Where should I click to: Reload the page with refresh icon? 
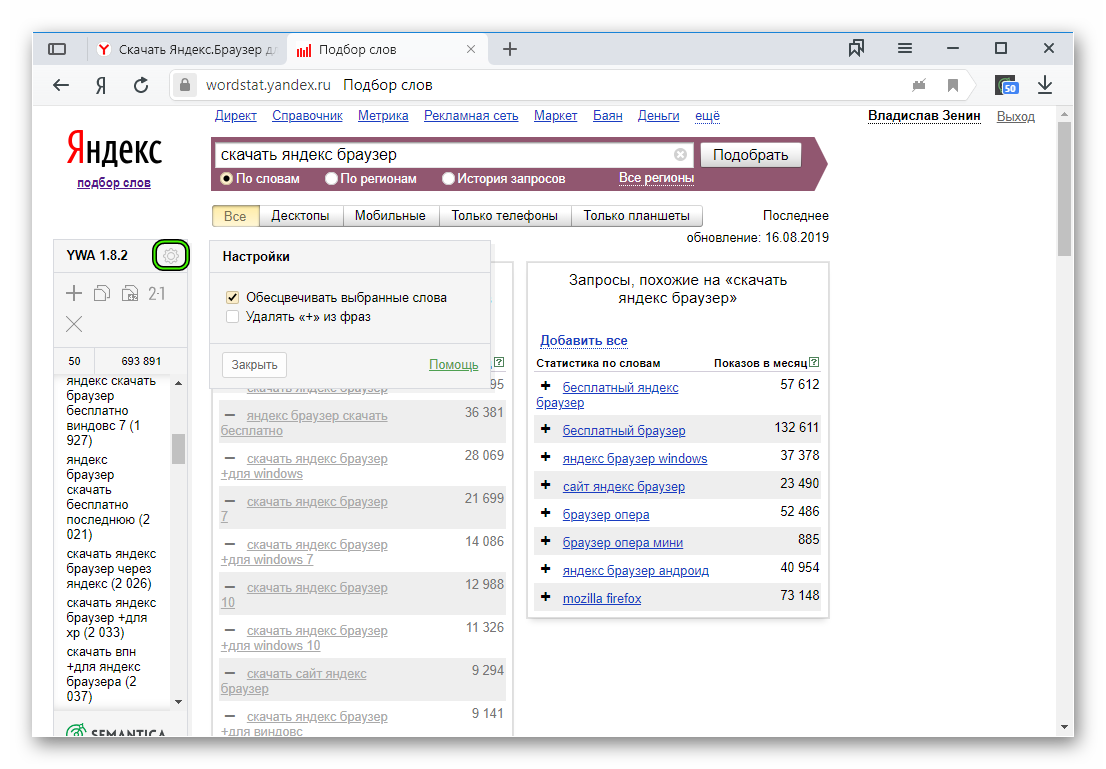click(x=141, y=85)
